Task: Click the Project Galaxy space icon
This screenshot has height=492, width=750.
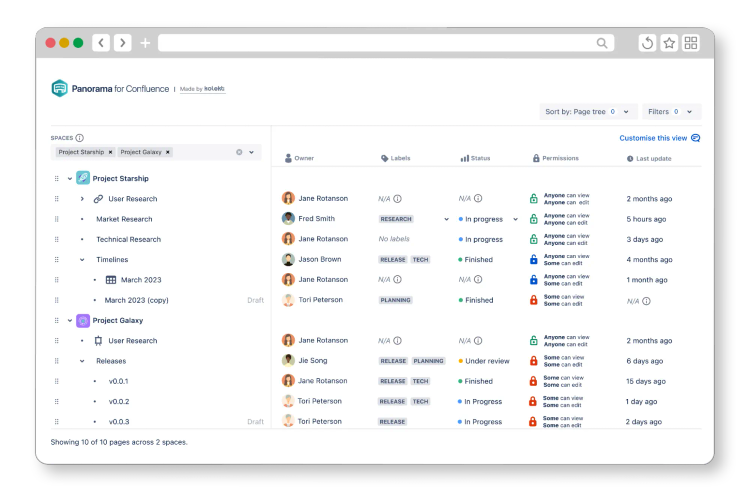Action: click(83, 320)
